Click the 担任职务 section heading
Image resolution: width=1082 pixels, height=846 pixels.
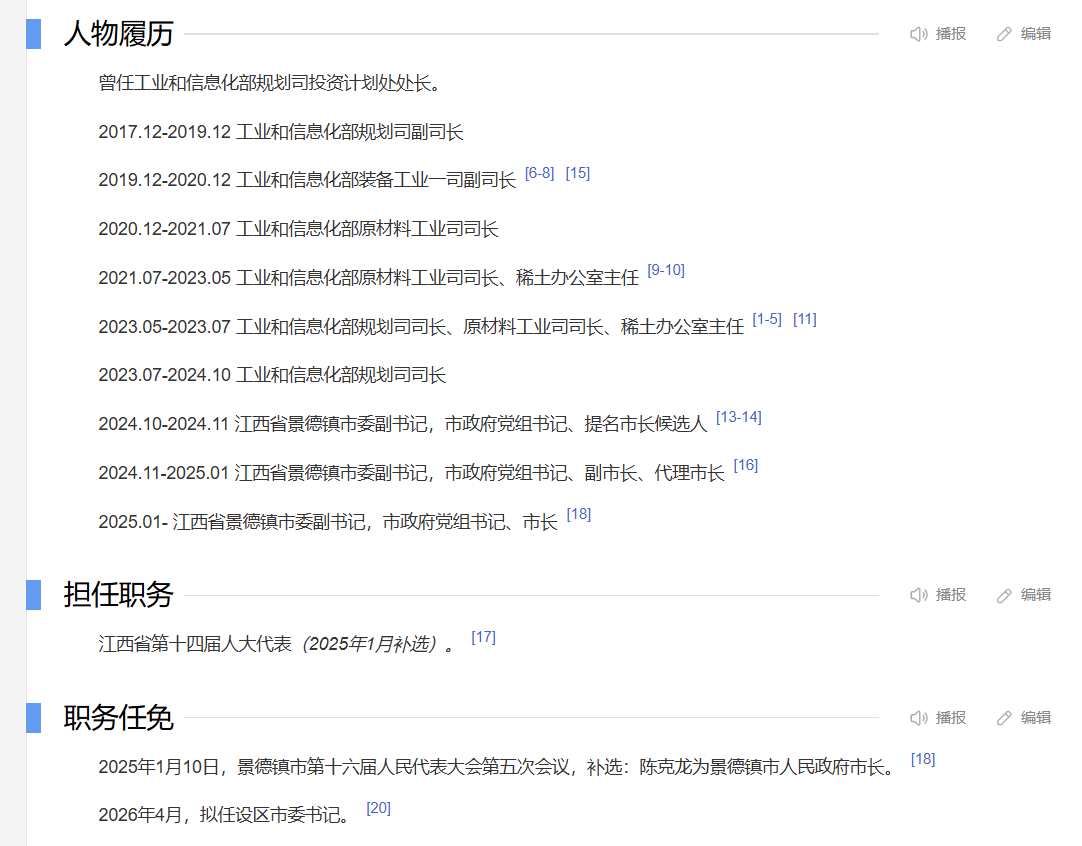118,595
